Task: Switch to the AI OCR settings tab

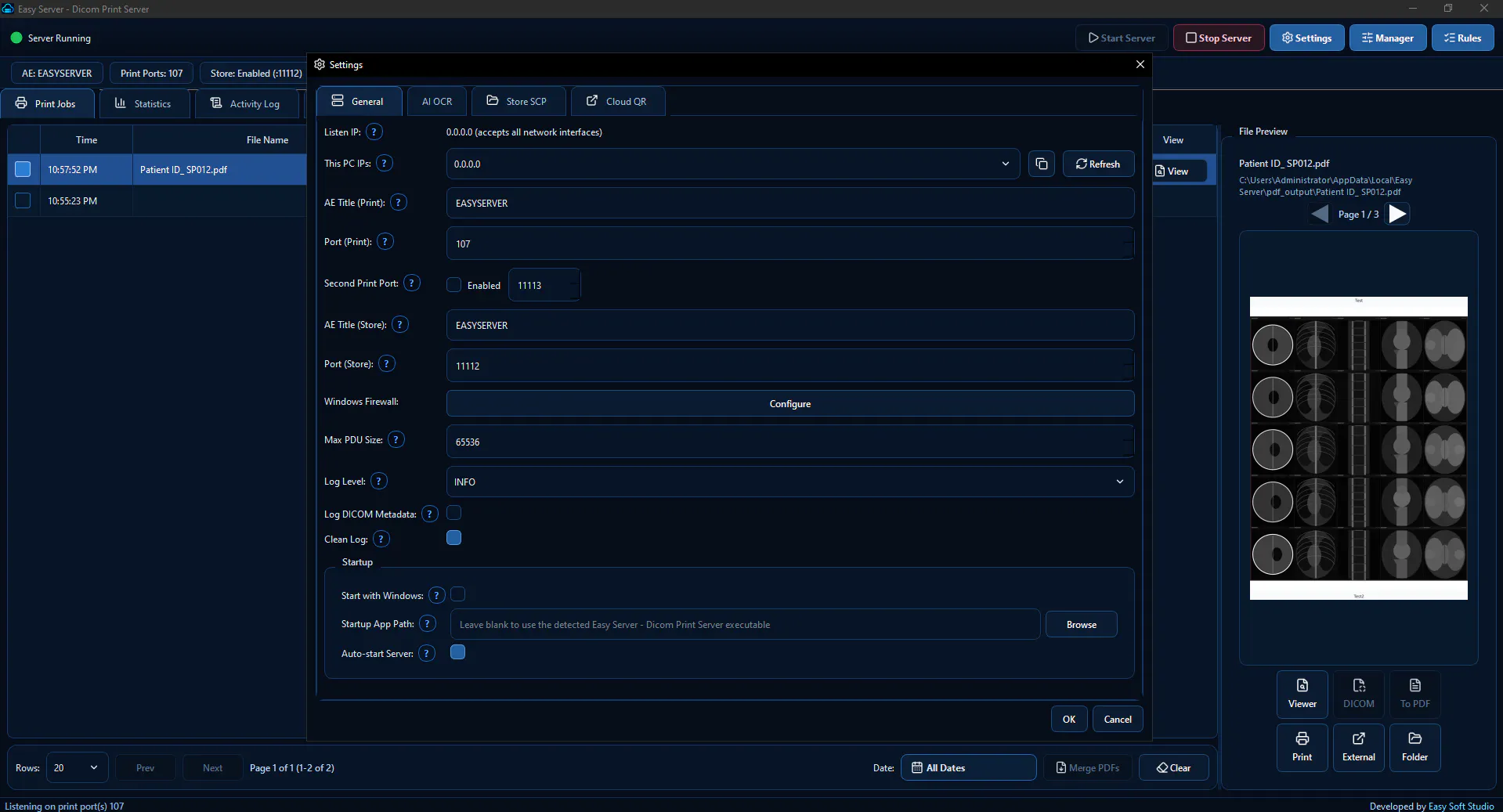Action: point(437,101)
